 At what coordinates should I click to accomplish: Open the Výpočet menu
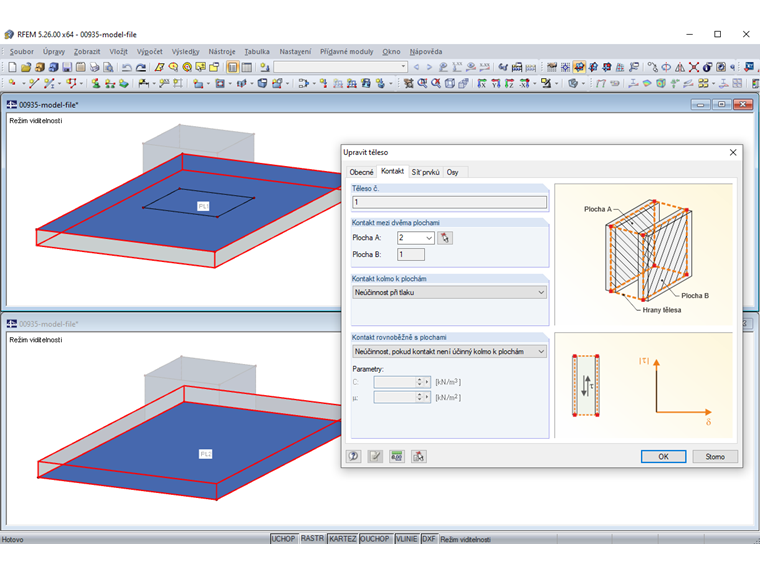[x=150, y=51]
